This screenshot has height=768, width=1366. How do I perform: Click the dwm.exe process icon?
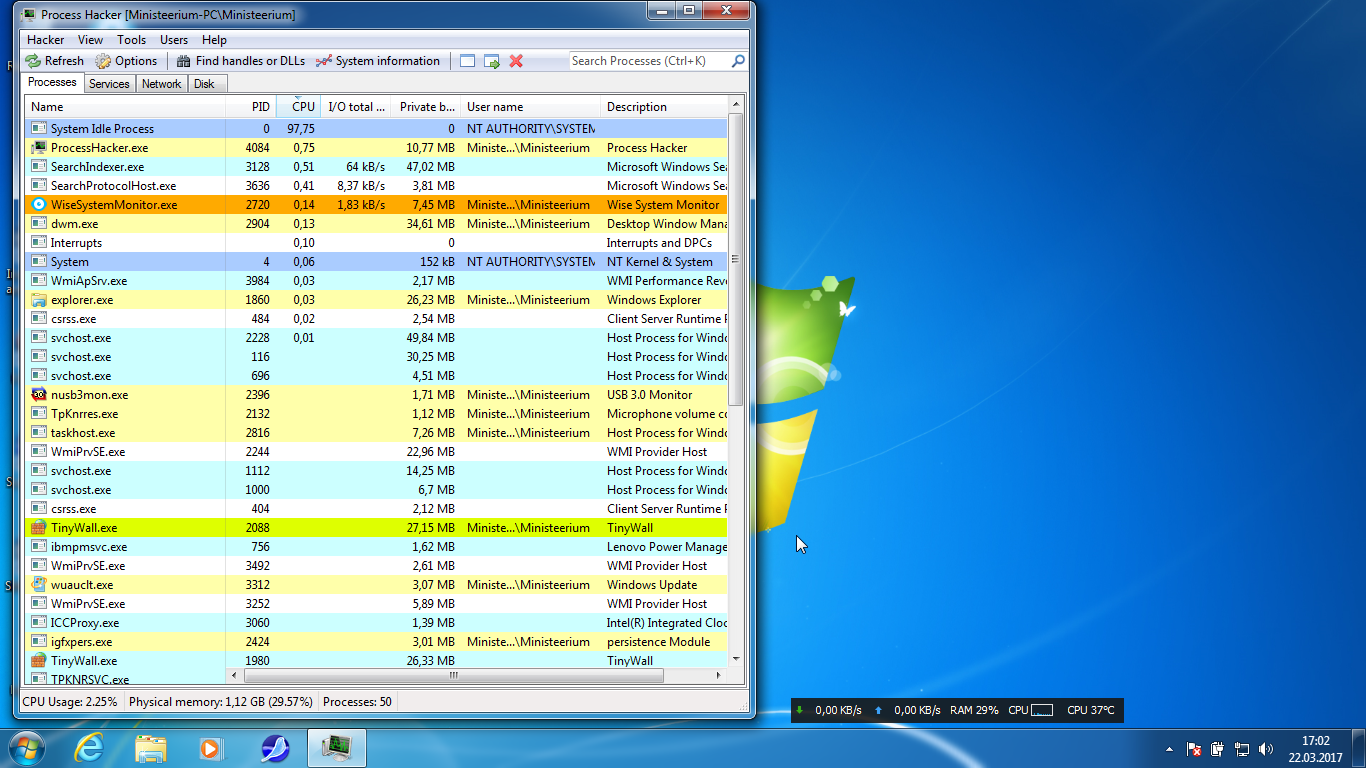point(39,224)
